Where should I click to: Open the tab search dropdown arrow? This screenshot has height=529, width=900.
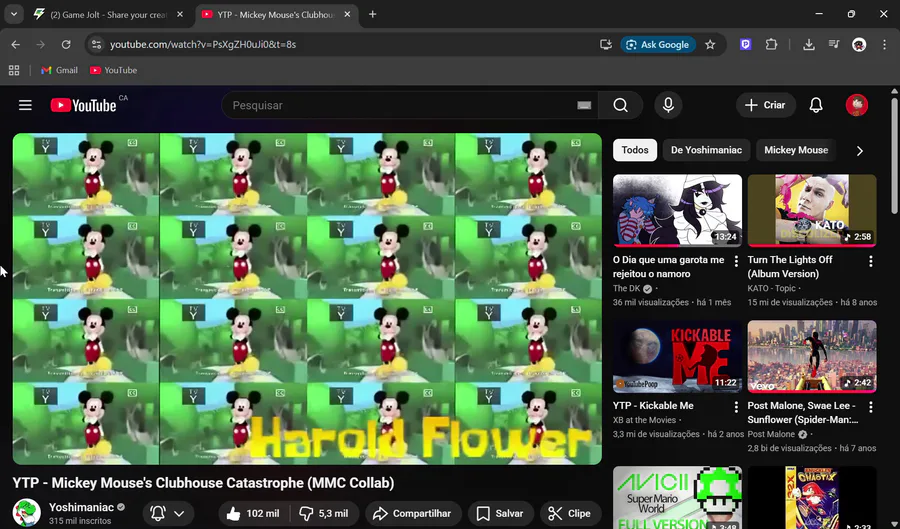click(14, 14)
